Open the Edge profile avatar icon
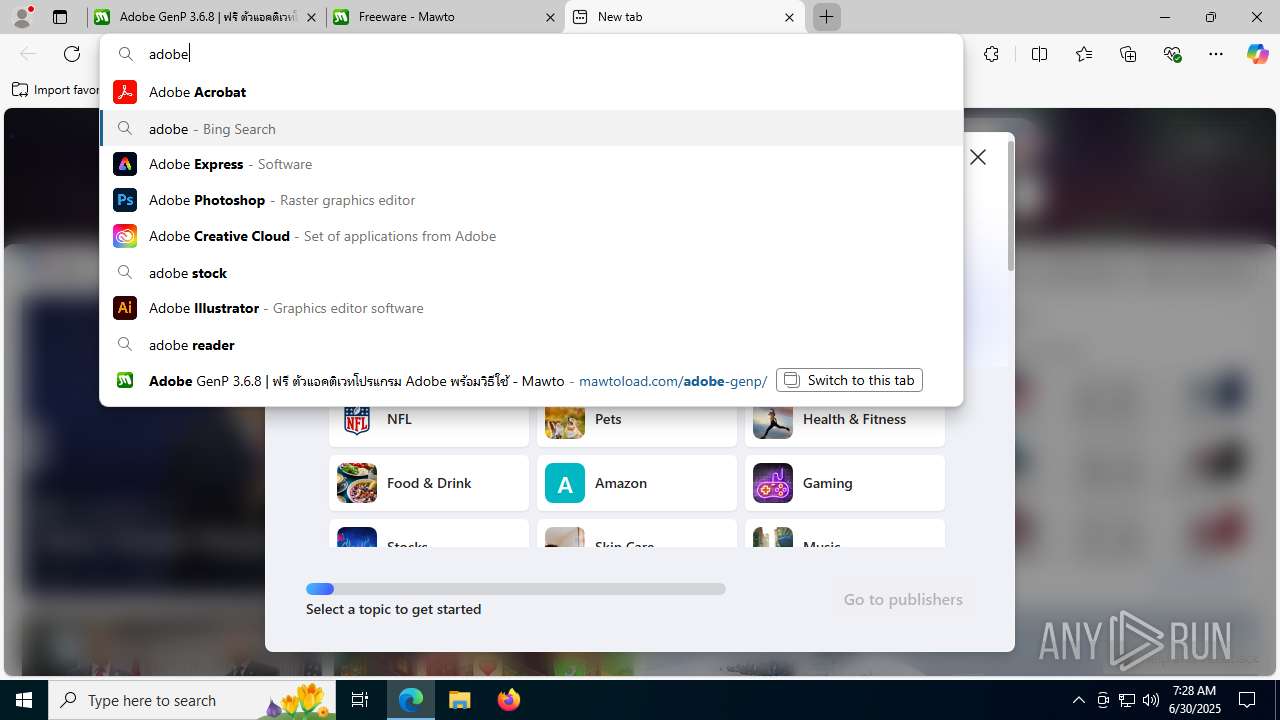 point(22,17)
